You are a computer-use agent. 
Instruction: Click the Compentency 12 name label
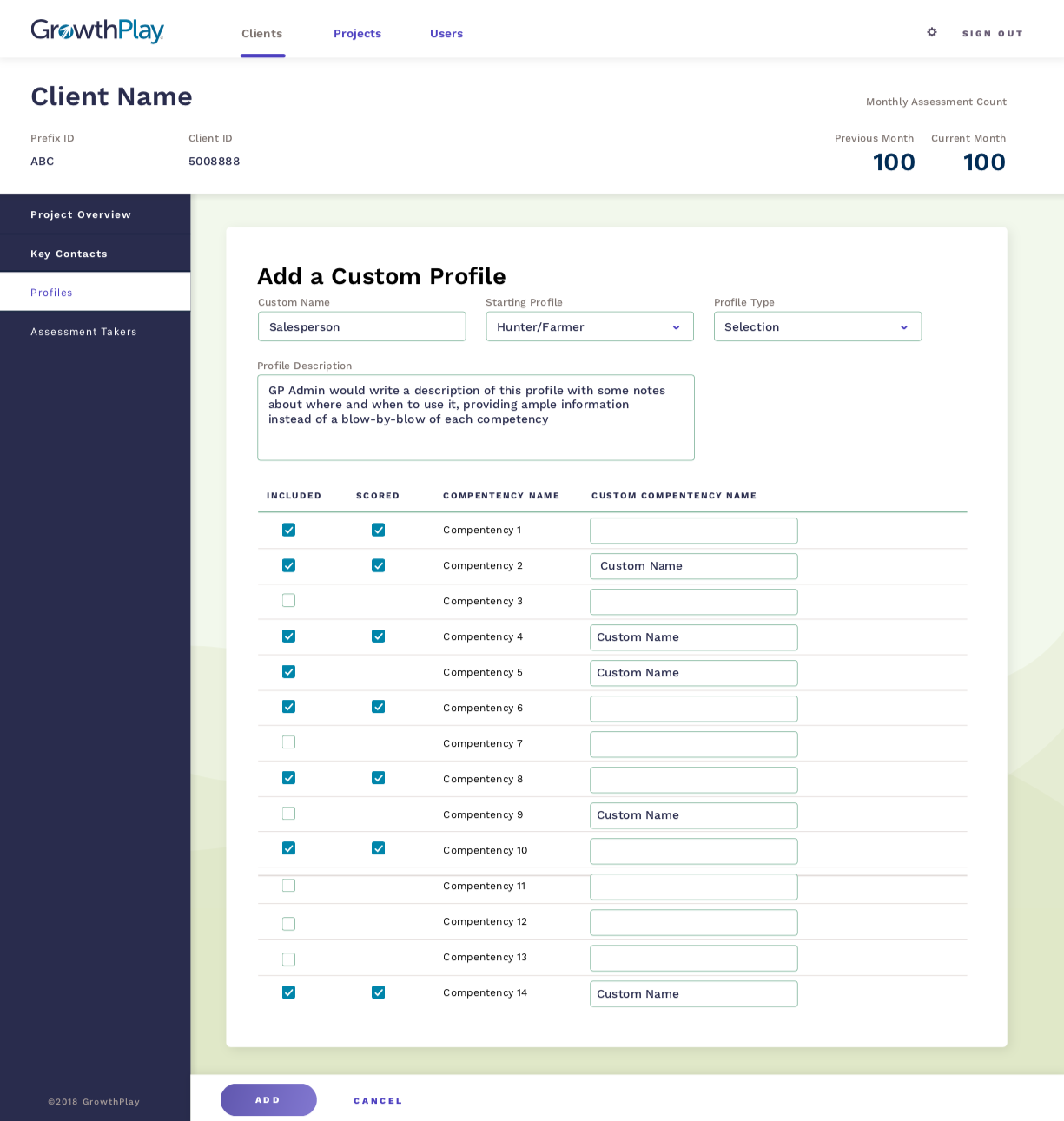coord(485,922)
